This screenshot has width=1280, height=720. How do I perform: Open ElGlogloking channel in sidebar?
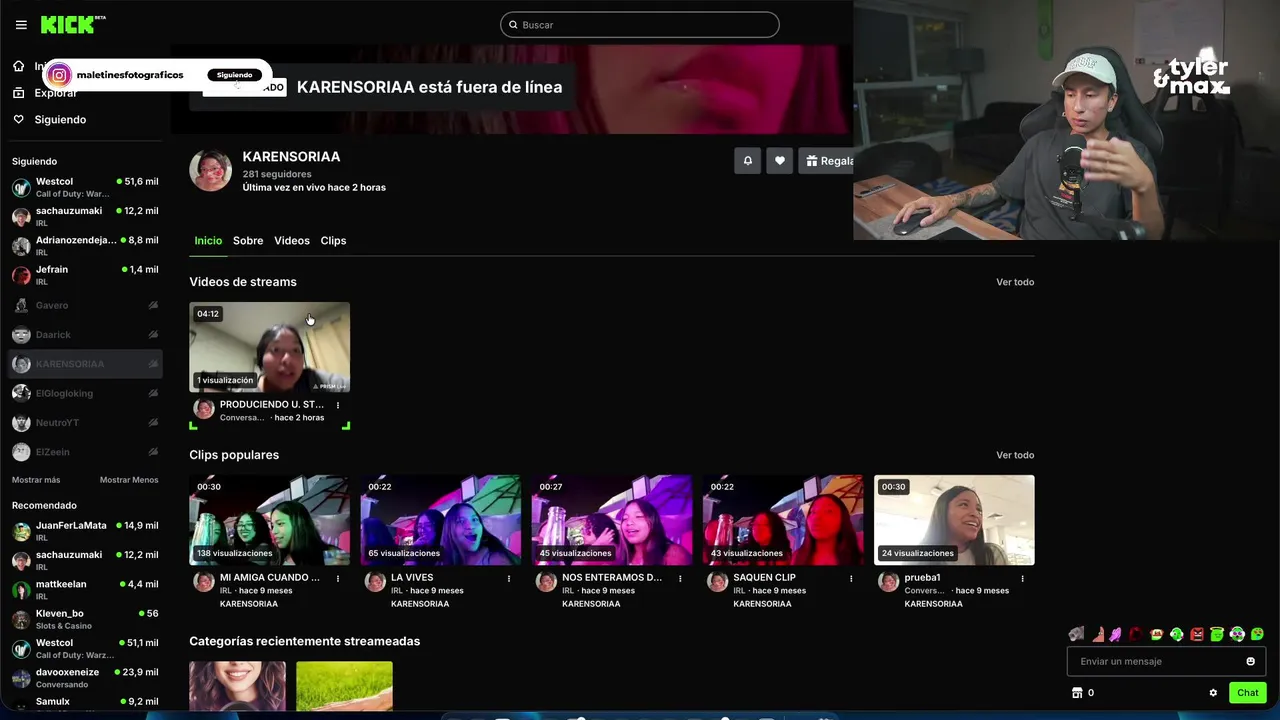[x=85, y=393]
